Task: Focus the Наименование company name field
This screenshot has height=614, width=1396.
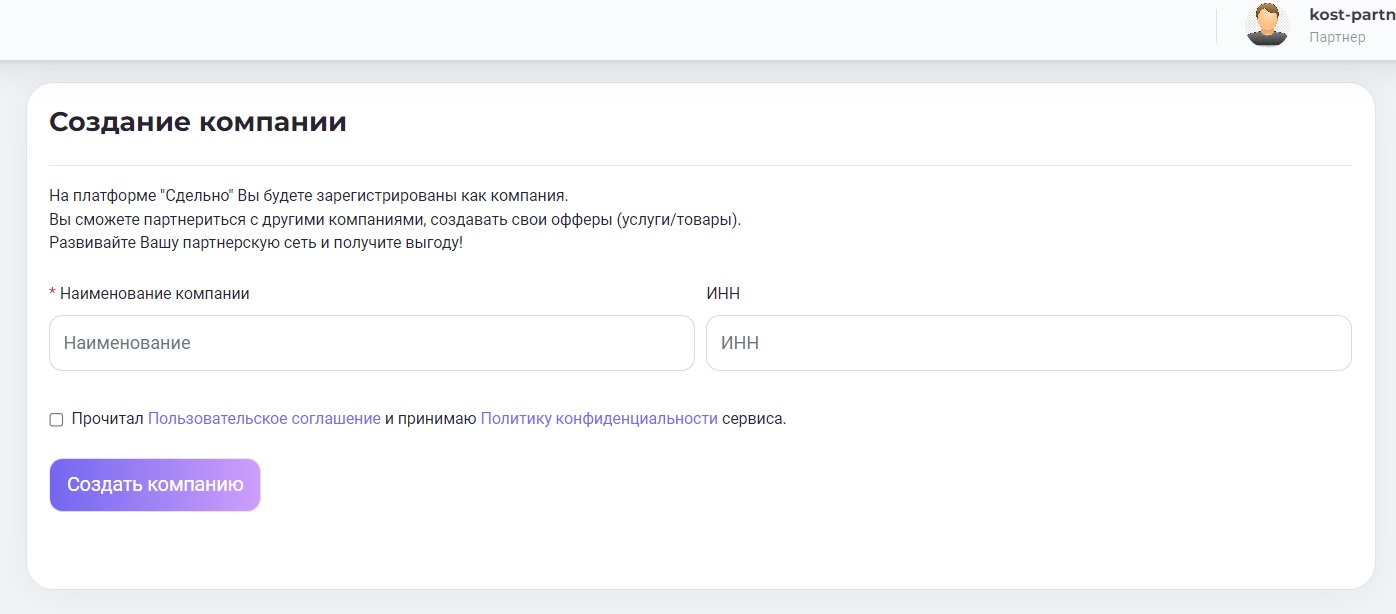Action: (371, 343)
